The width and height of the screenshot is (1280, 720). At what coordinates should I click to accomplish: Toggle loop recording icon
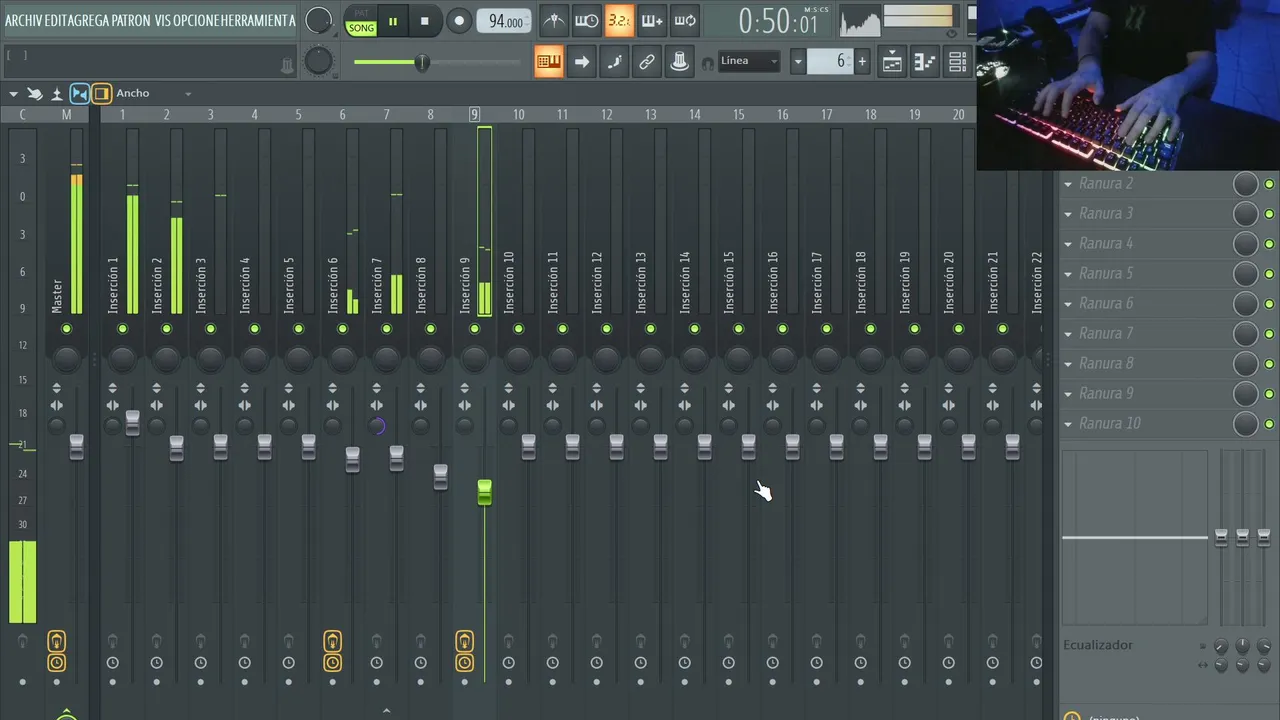[685, 20]
